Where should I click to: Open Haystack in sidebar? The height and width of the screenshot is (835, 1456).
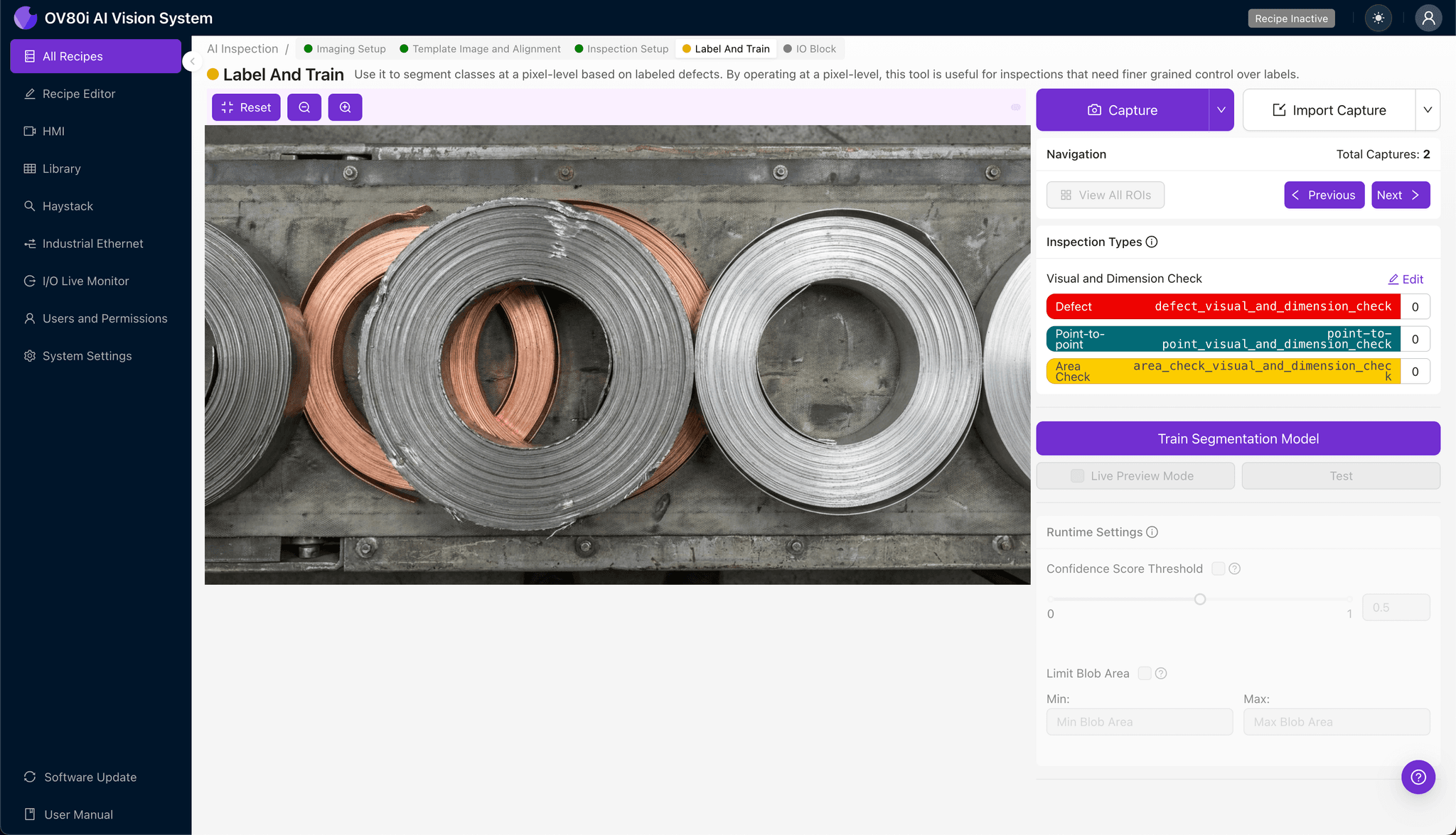click(x=95, y=206)
